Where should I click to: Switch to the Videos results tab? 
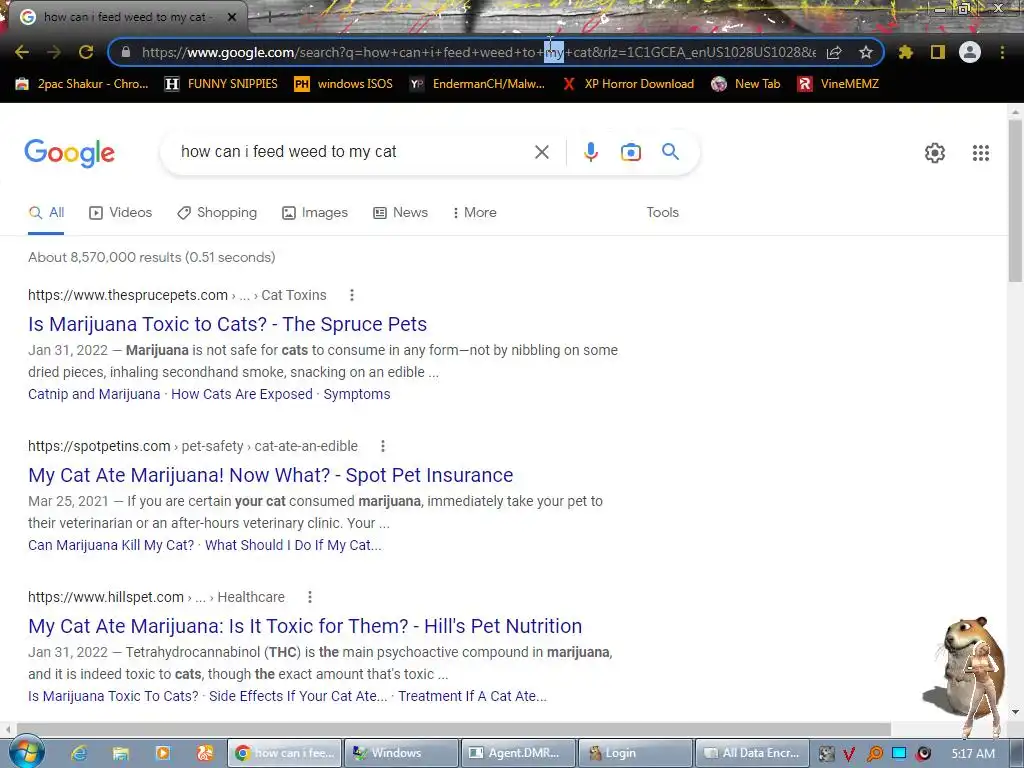[x=121, y=212]
